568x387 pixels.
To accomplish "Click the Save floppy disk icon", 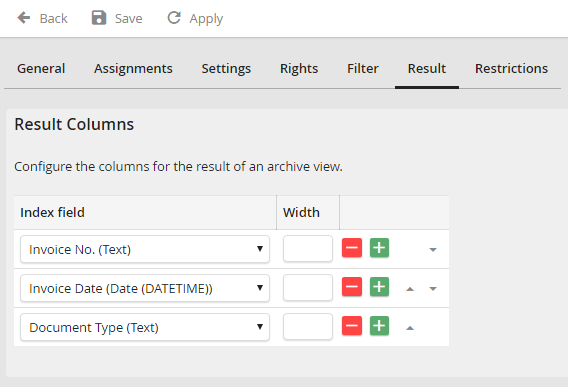I will 99,18.
